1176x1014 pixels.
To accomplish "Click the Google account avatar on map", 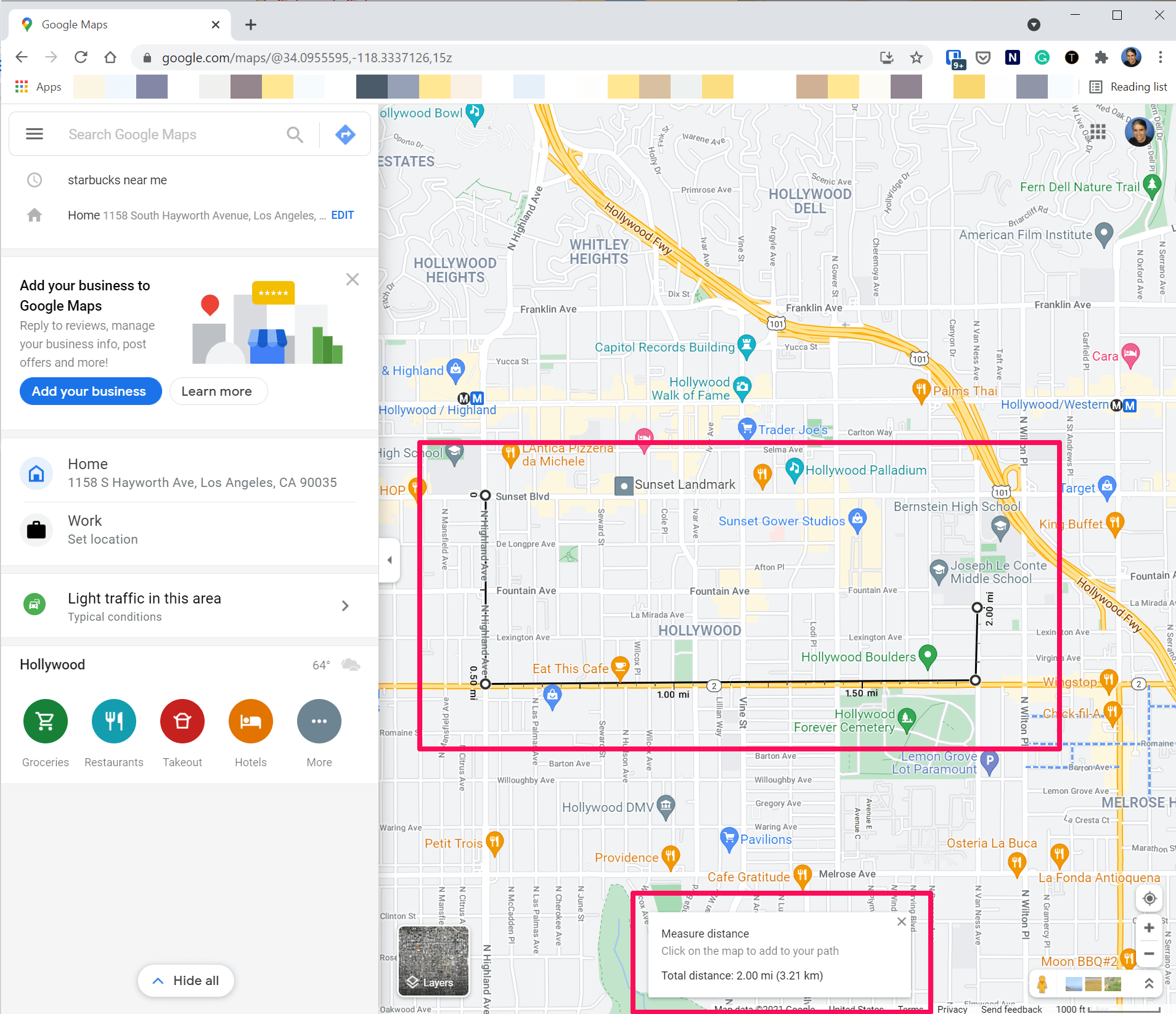I will (1140, 131).
